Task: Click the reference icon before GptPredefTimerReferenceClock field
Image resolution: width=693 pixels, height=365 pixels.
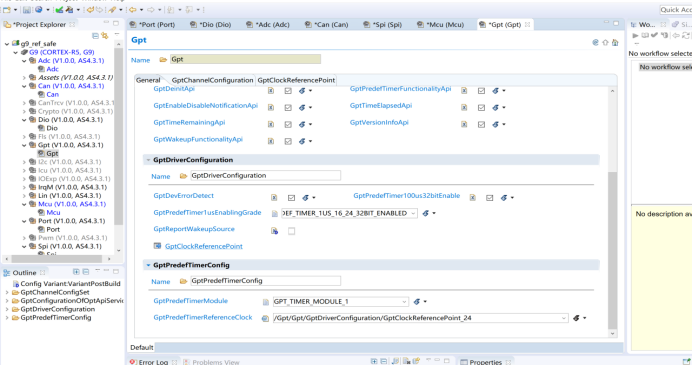Action: 265,318
